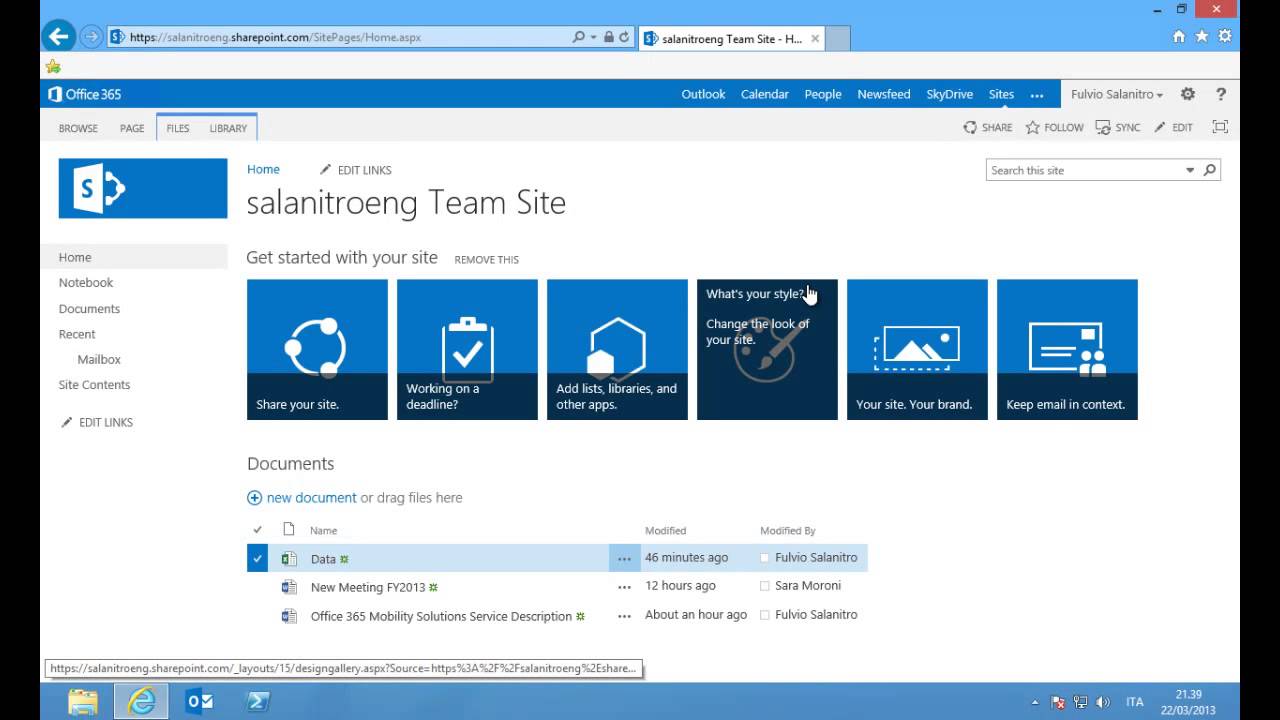Open ellipsis menu for Office 365 Mobility Solutions
The image size is (1280, 720).
pyautogui.click(x=624, y=616)
